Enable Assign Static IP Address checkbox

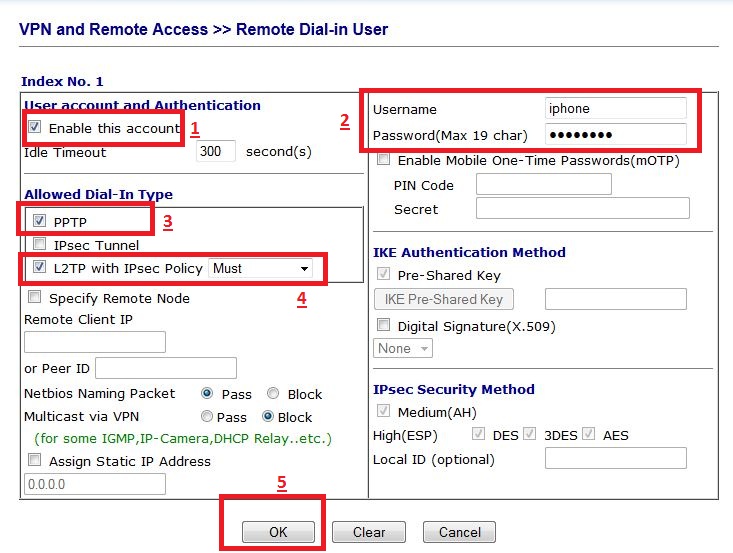click(35, 461)
